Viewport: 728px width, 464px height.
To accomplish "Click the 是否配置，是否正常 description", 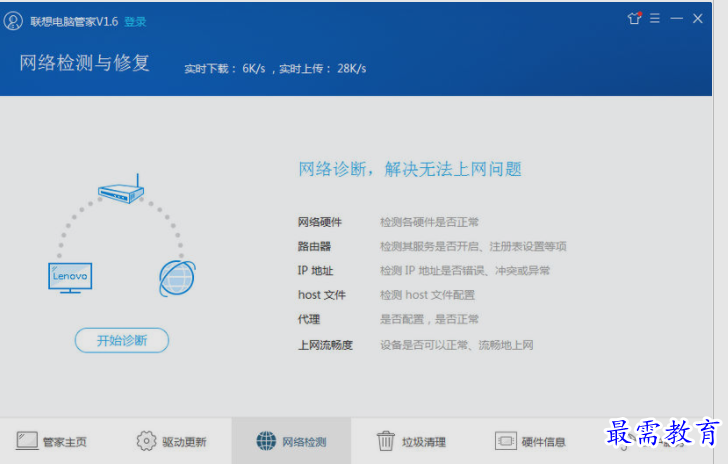I will 429,320.
